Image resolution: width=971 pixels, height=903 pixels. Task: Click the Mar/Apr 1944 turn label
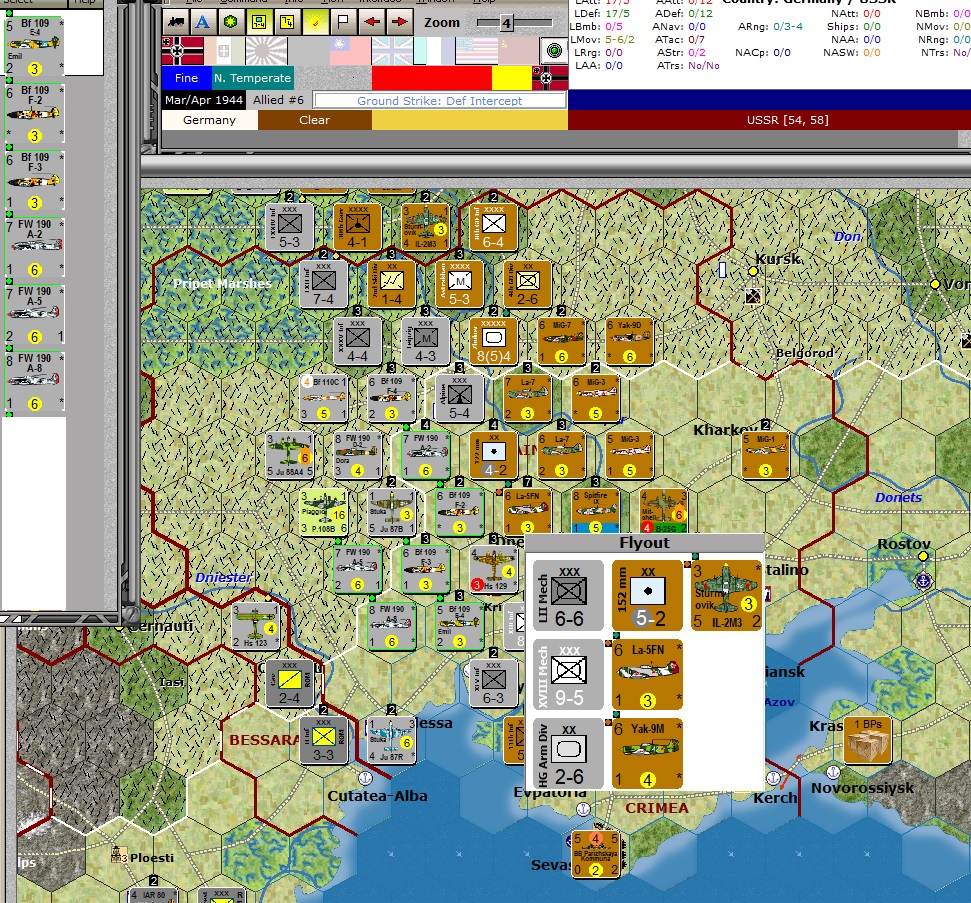click(204, 100)
